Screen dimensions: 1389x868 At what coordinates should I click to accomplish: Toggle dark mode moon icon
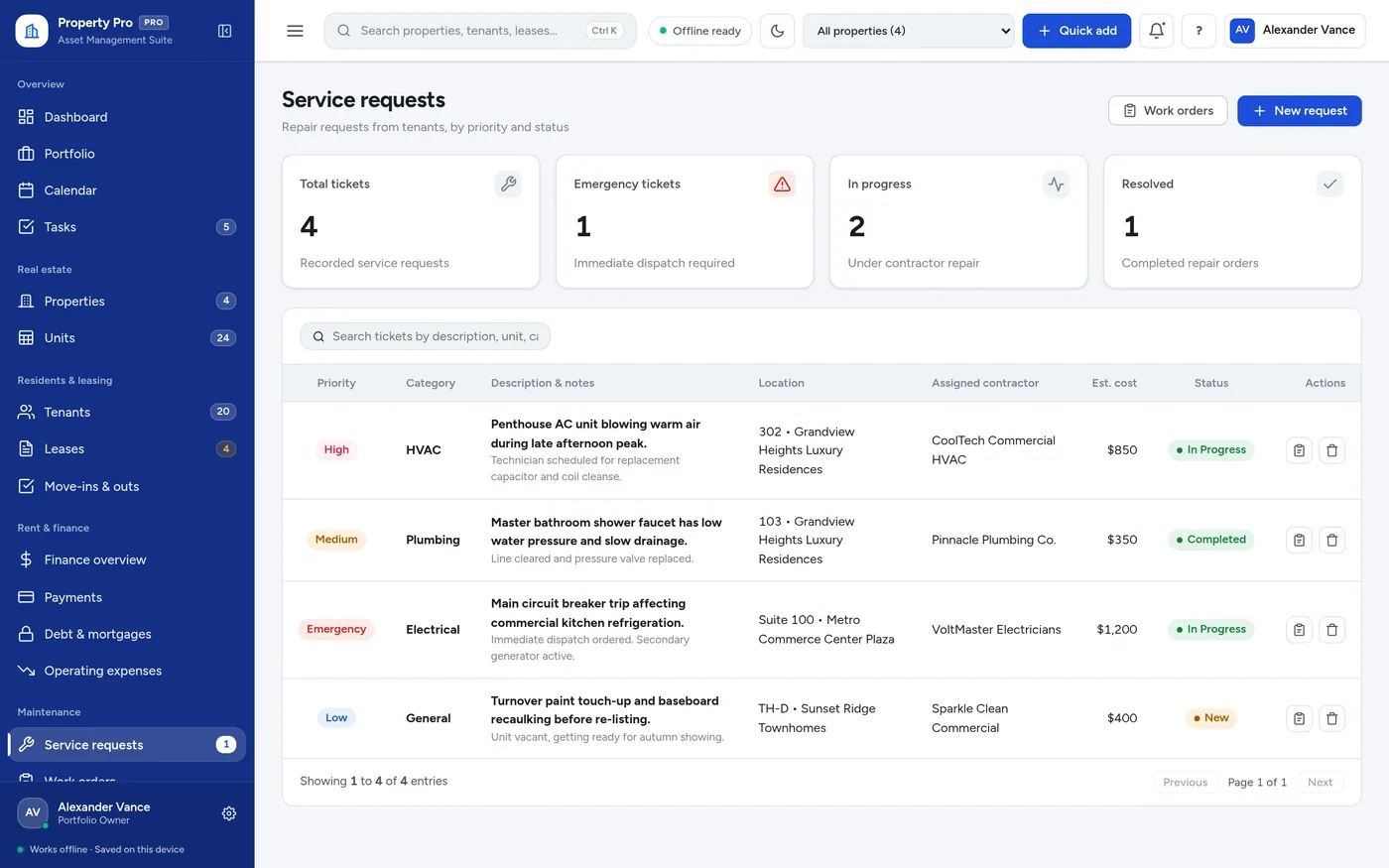[777, 31]
